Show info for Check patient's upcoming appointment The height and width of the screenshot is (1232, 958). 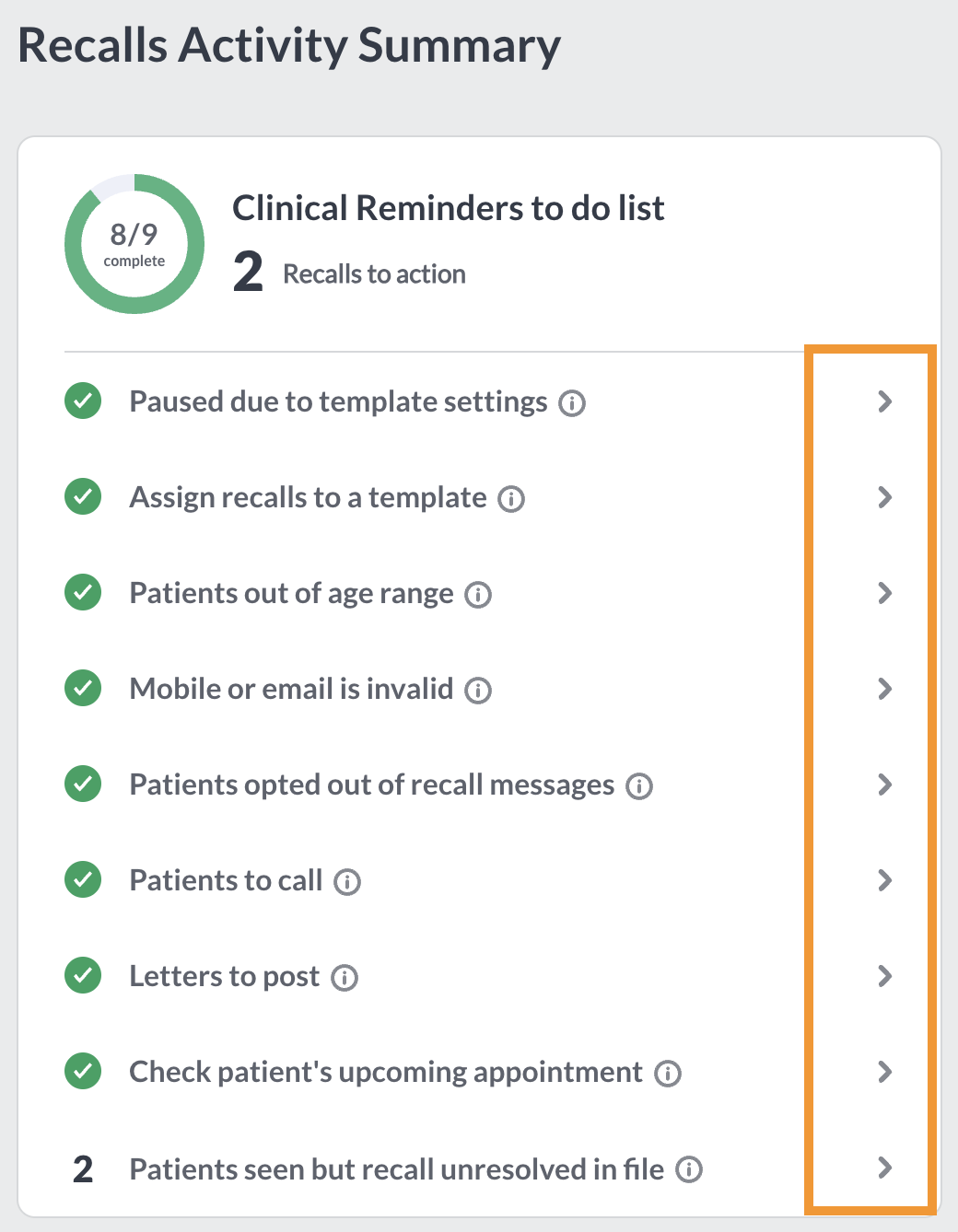pyautogui.click(x=668, y=1074)
